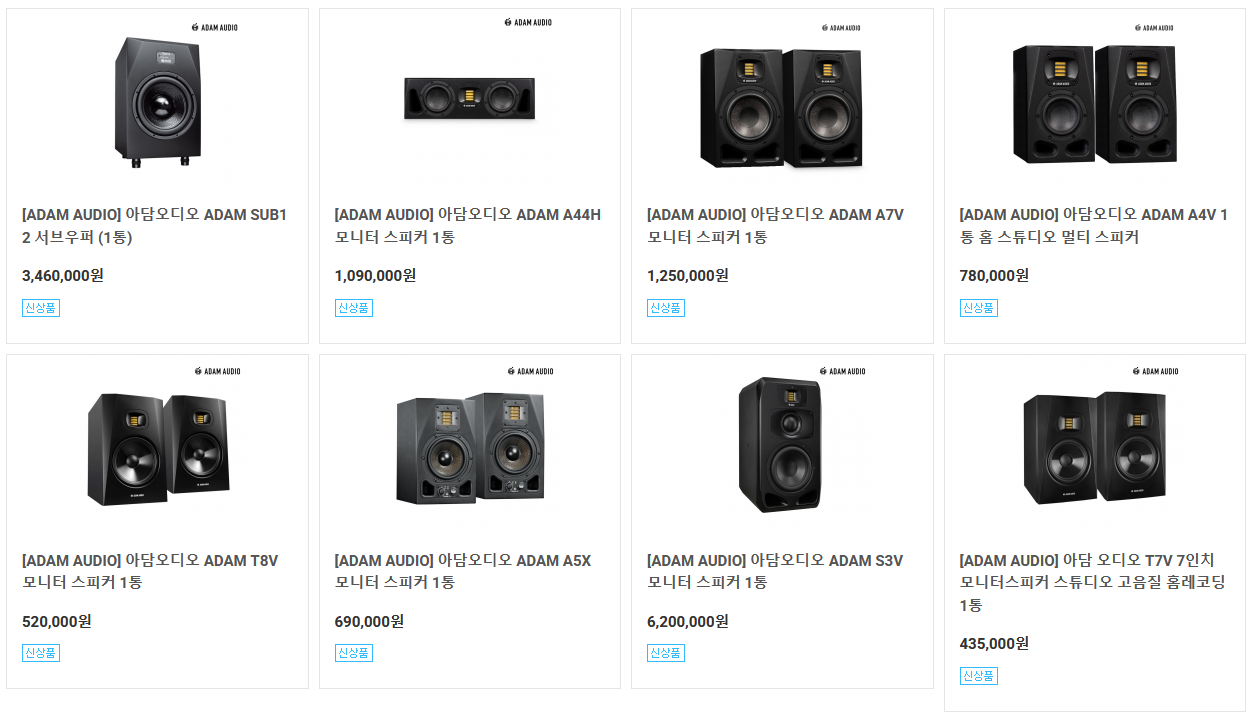The width and height of the screenshot is (1259, 721).
Task: Click the 아담 오디오 T7V 7인치 title
Action: (x=1093, y=582)
